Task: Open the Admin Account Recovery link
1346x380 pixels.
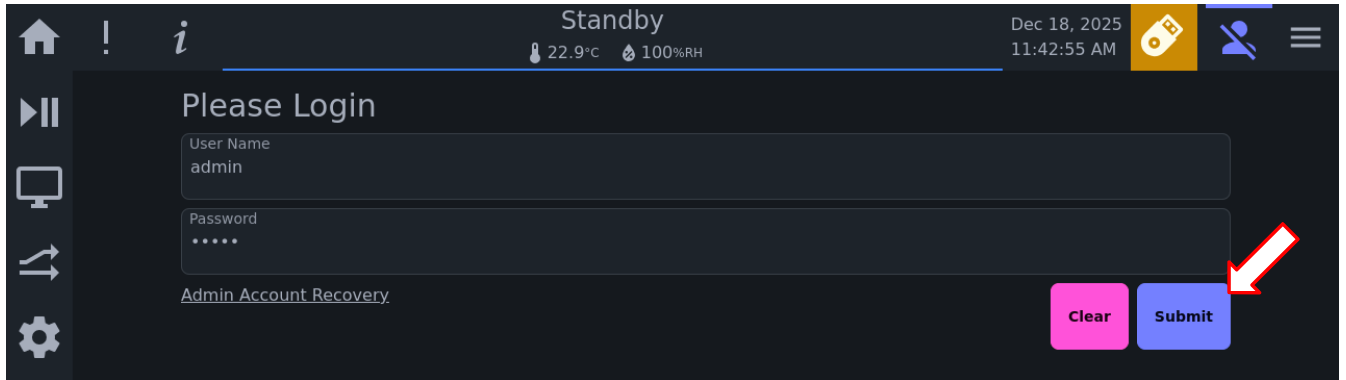Action: pos(285,295)
